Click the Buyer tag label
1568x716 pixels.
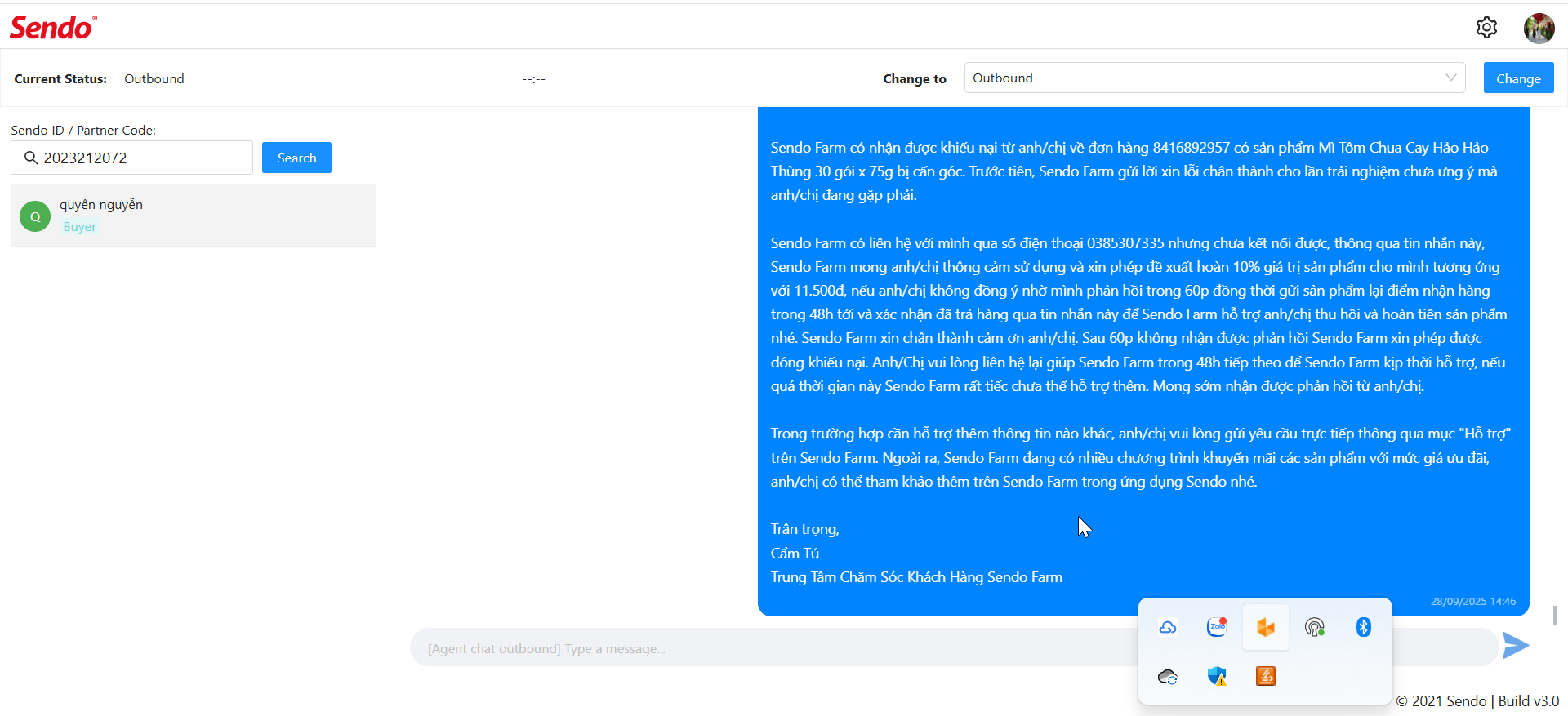(x=79, y=227)
